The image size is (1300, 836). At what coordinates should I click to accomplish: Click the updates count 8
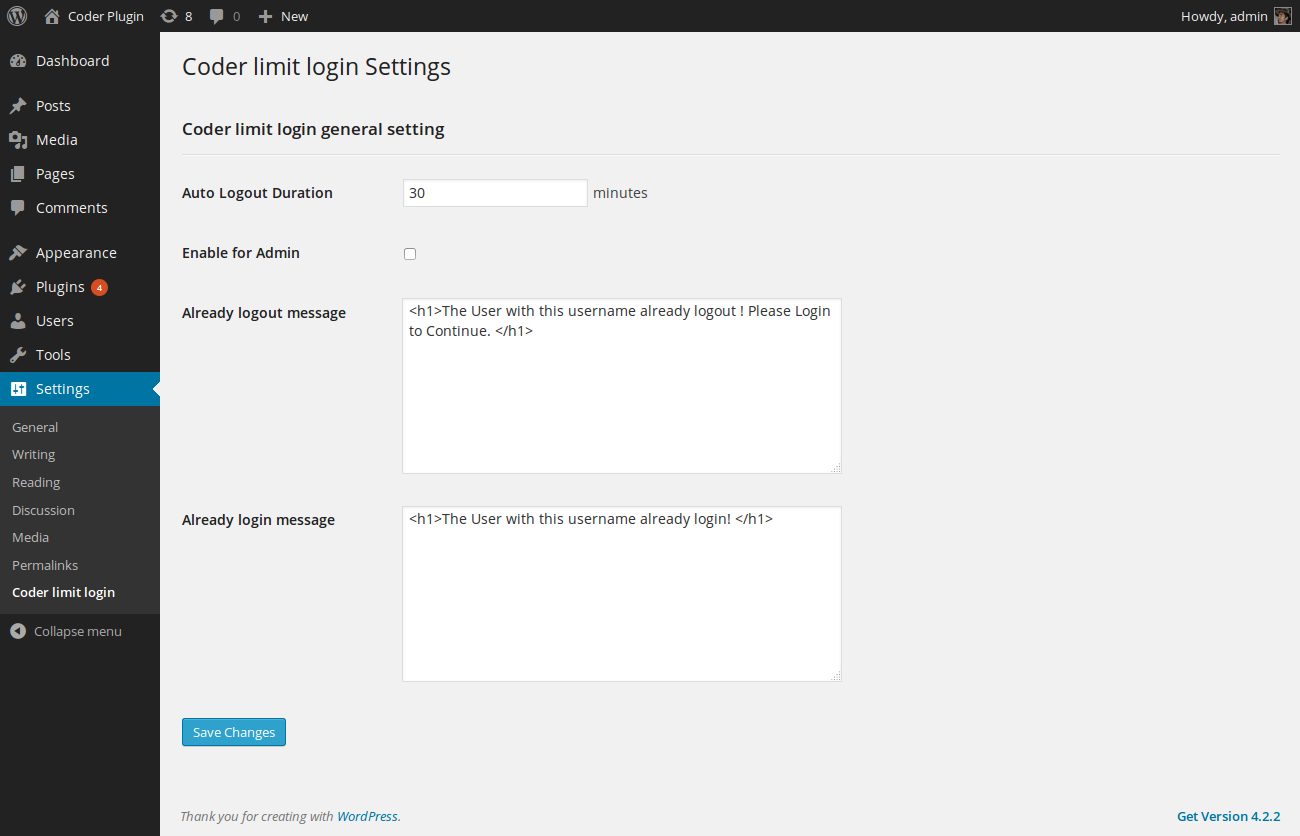[188, 16]
